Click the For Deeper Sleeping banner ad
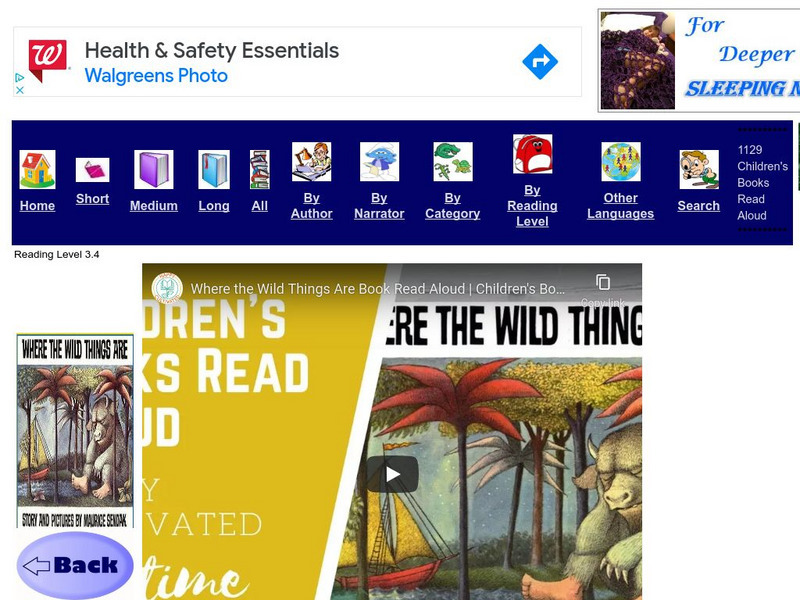 tap(699, 61)
